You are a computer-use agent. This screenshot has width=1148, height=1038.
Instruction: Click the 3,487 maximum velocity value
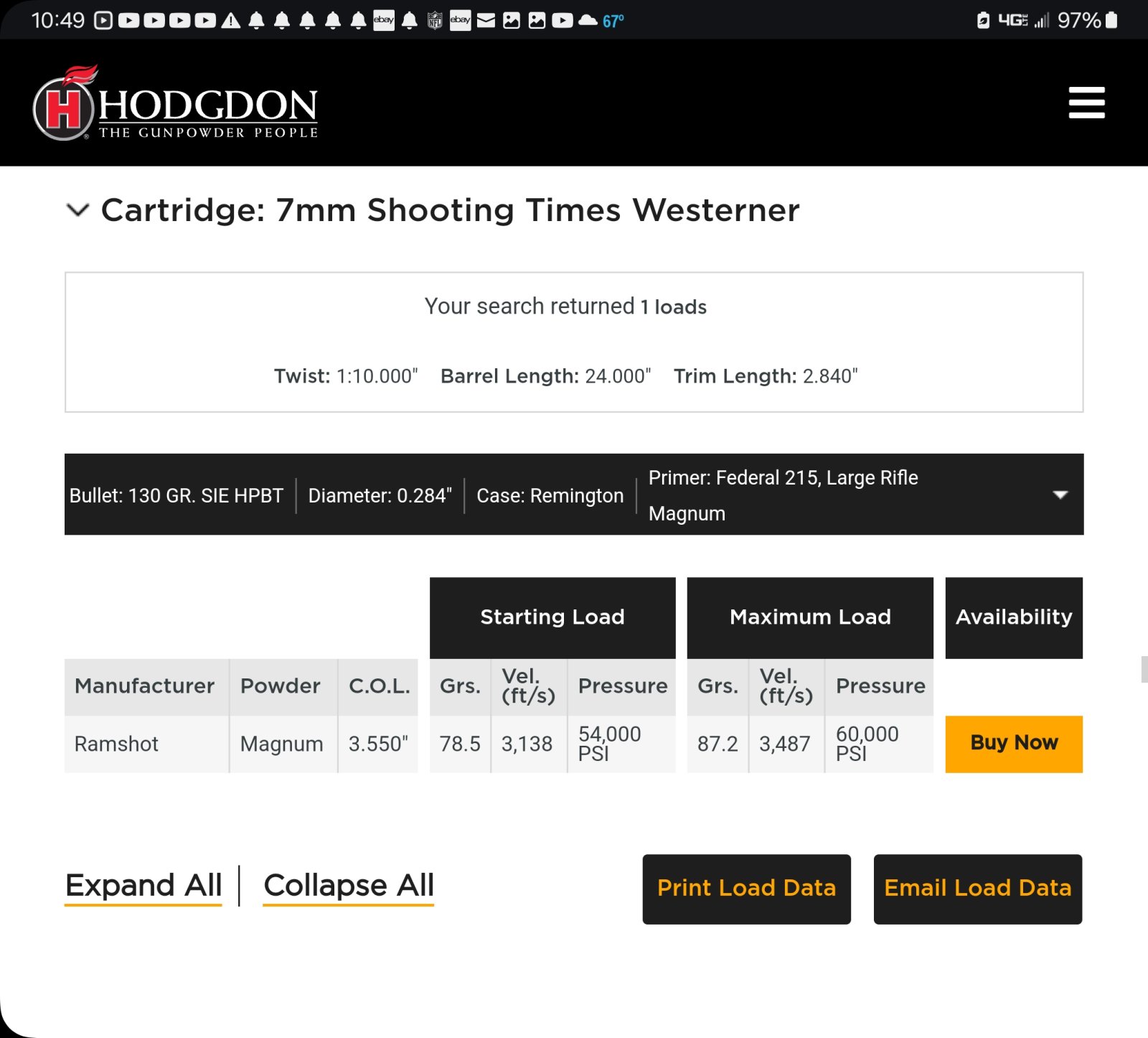[786, 744]
